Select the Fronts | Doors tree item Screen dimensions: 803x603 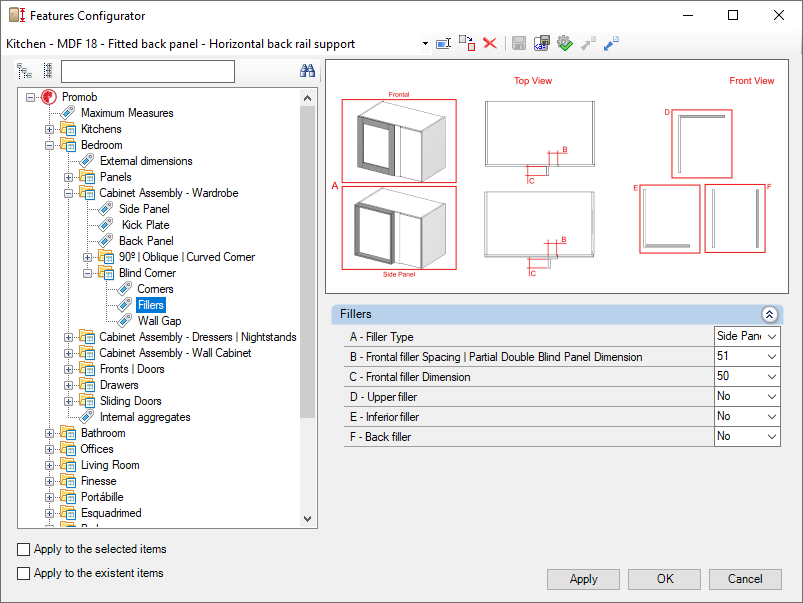pos(132,369)
